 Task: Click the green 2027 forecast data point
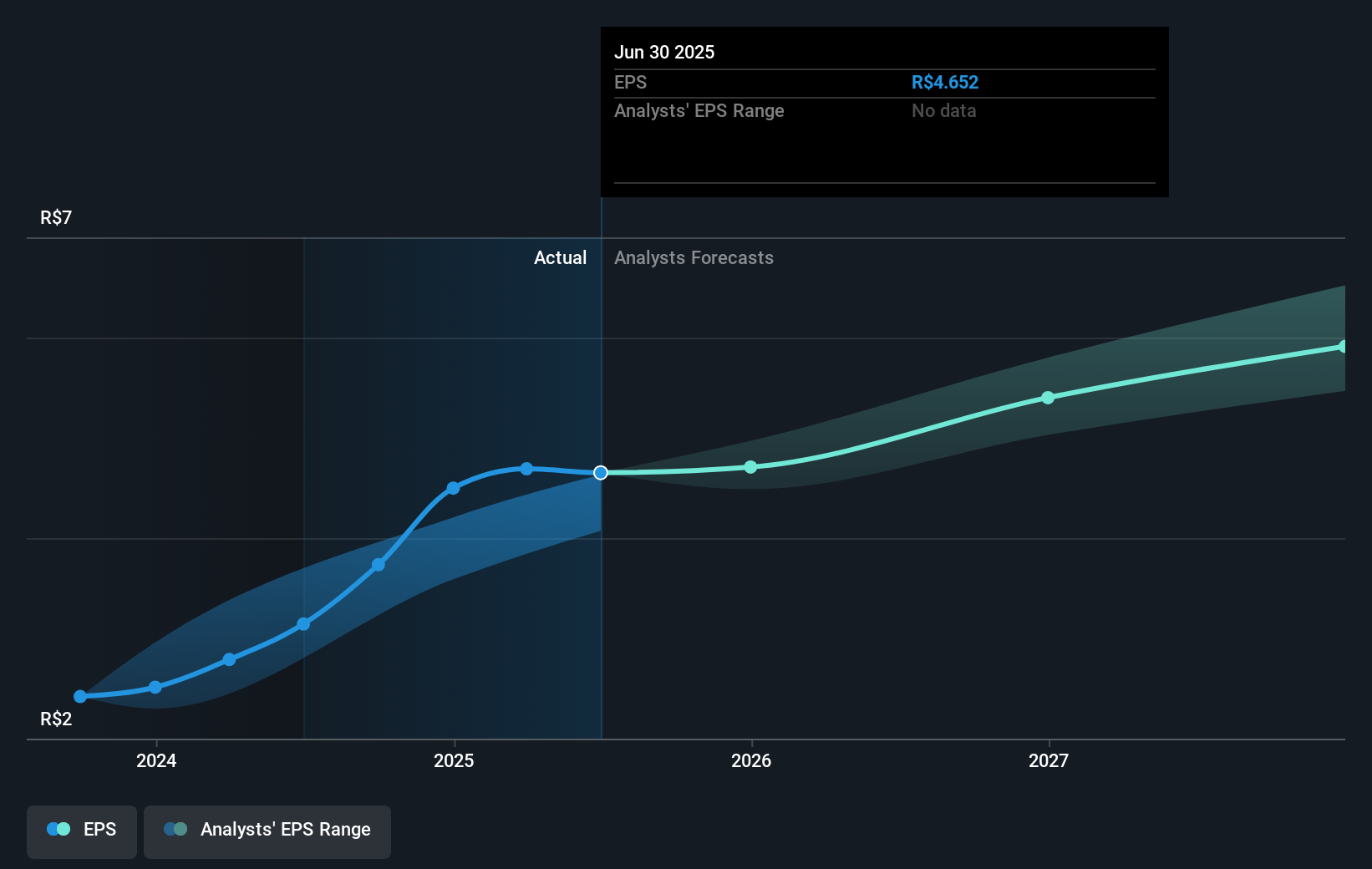(x=1048, y=398)
